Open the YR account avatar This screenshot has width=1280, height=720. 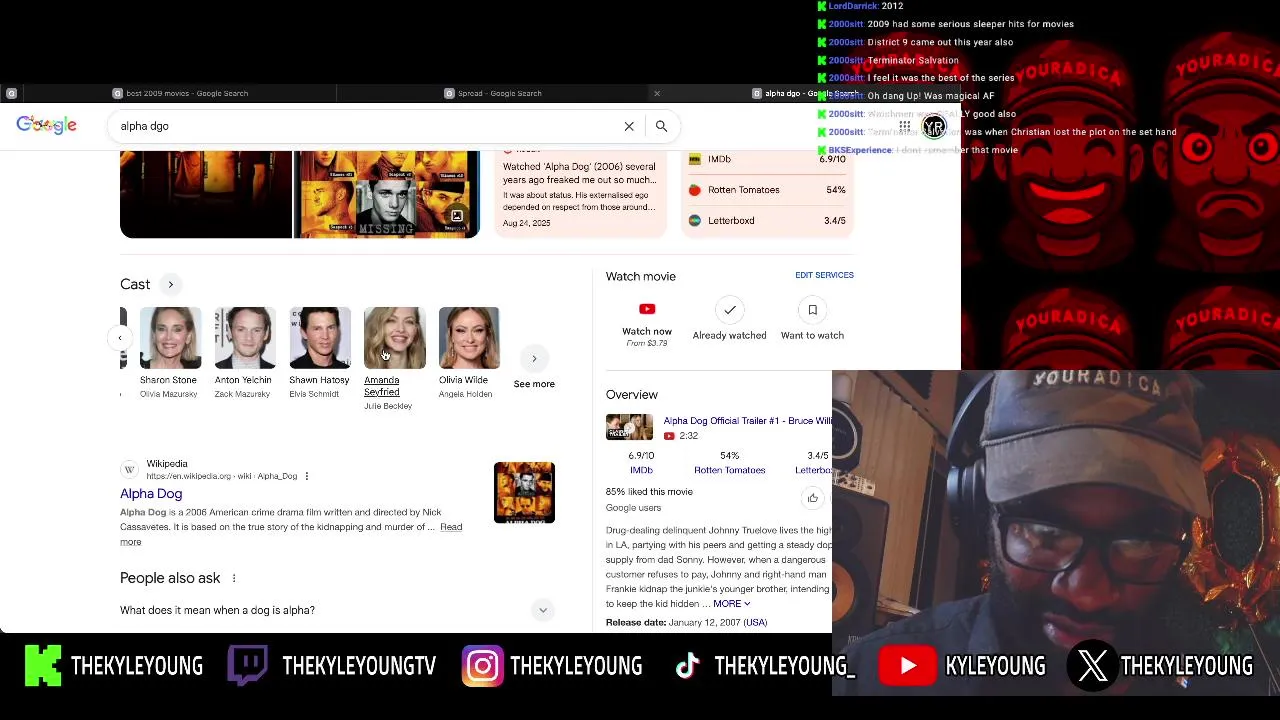pyautogui.click(x=934, y=127)
